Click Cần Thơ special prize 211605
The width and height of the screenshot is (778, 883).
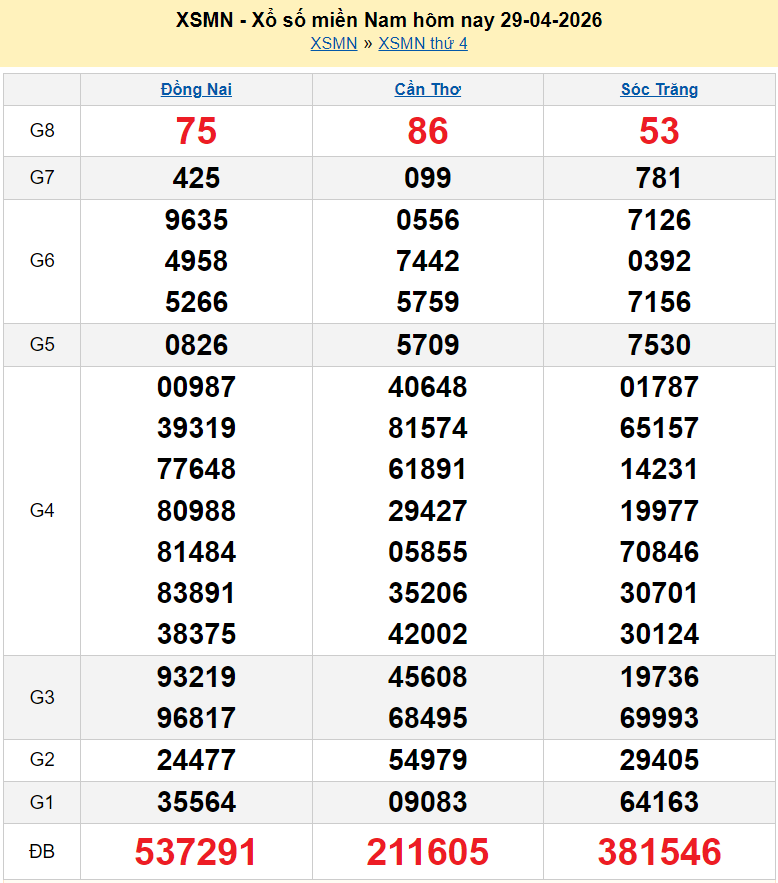click(x=427, y=852)
